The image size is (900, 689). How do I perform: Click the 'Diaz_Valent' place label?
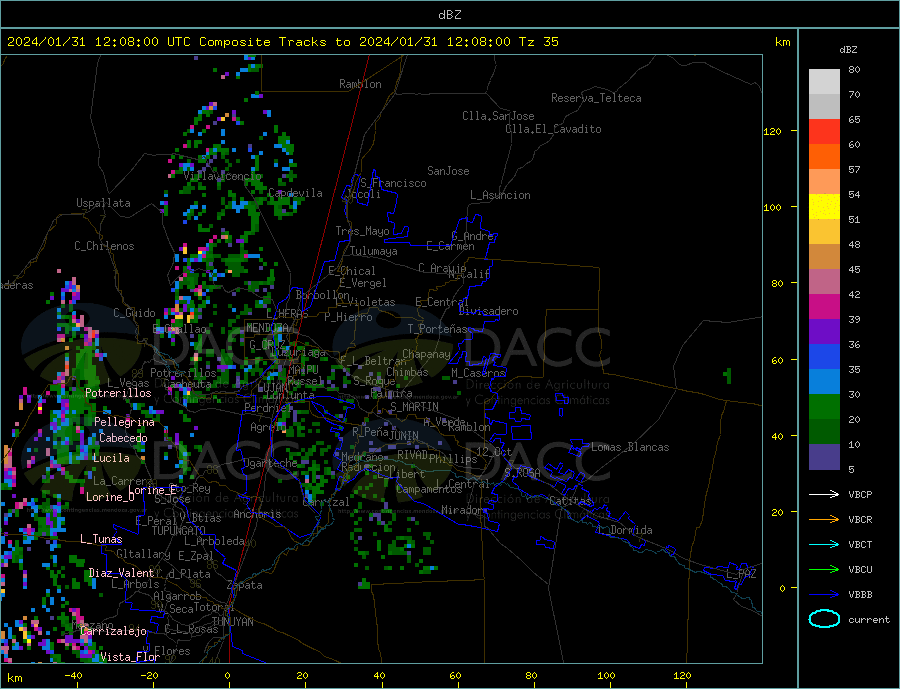tap(121, 573)
